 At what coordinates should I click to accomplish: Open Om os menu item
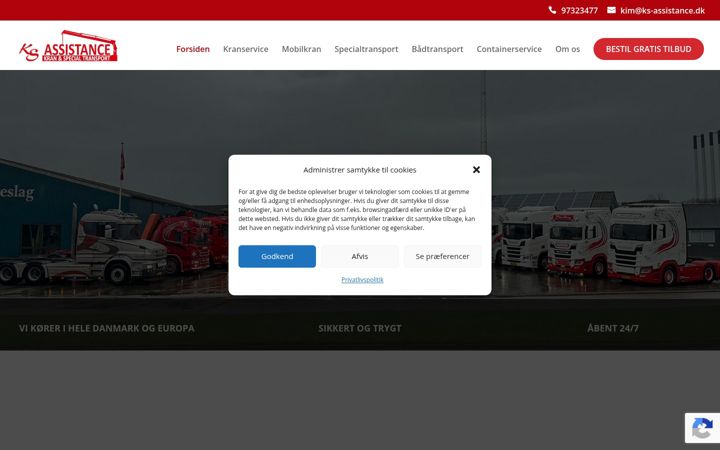567,49
